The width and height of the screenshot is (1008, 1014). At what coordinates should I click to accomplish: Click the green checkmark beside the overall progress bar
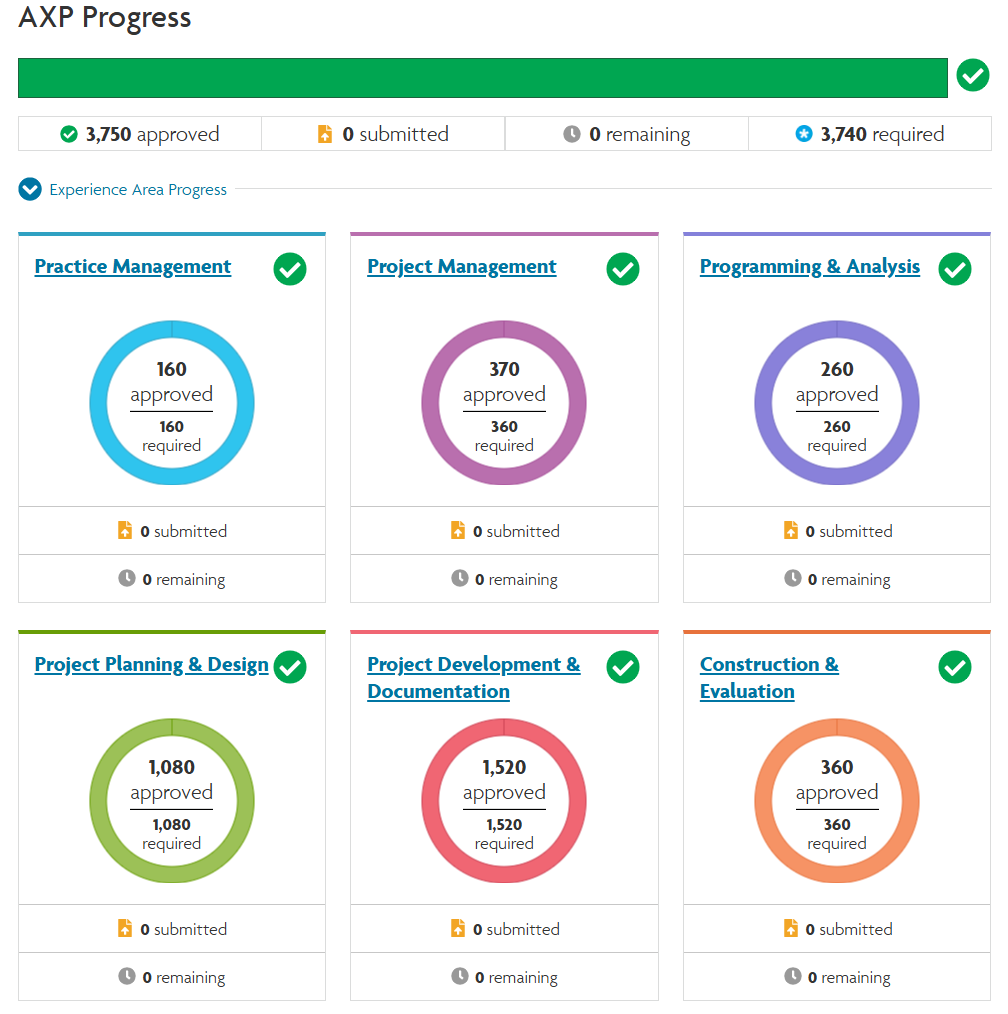coord(972,76)
